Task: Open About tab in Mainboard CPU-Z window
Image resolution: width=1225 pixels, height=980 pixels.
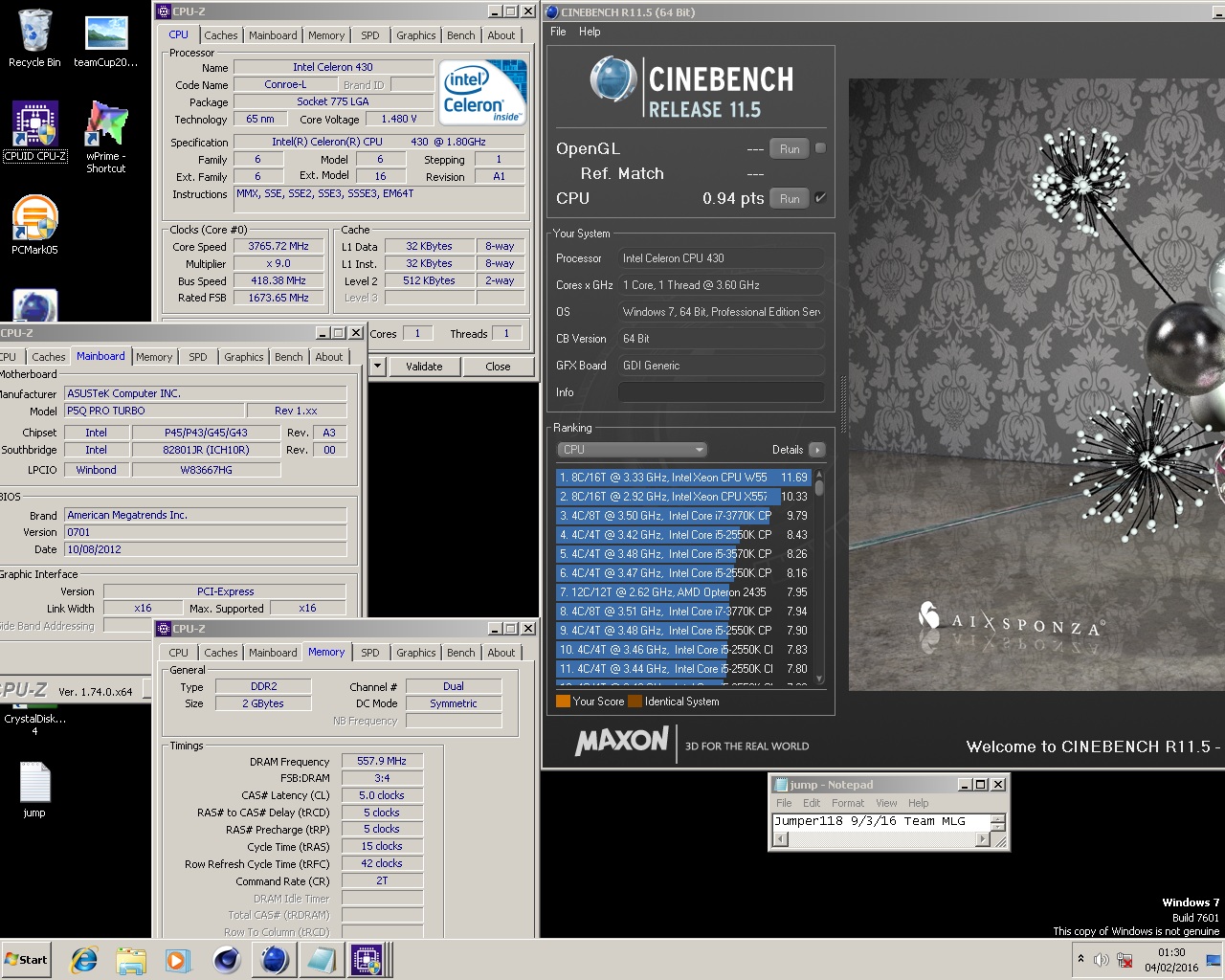Action: pos(328,357)
